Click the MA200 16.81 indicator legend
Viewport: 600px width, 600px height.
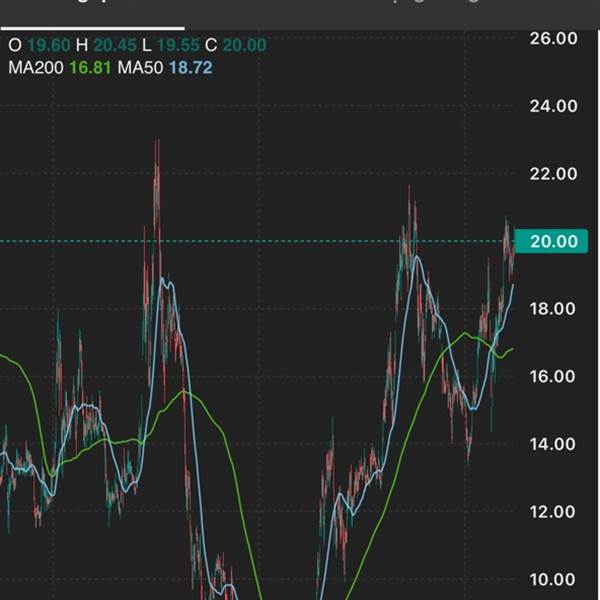(x=60, y=68)
